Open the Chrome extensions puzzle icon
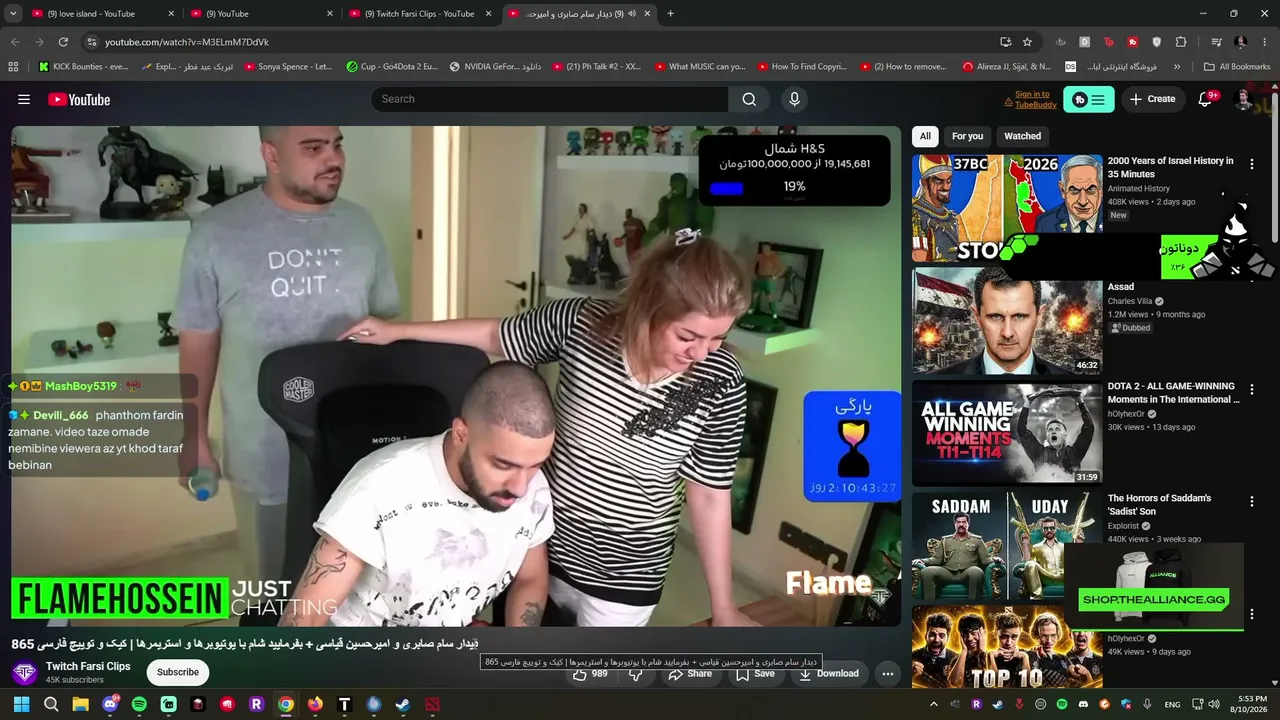1280x720 pixels. 1181,42
